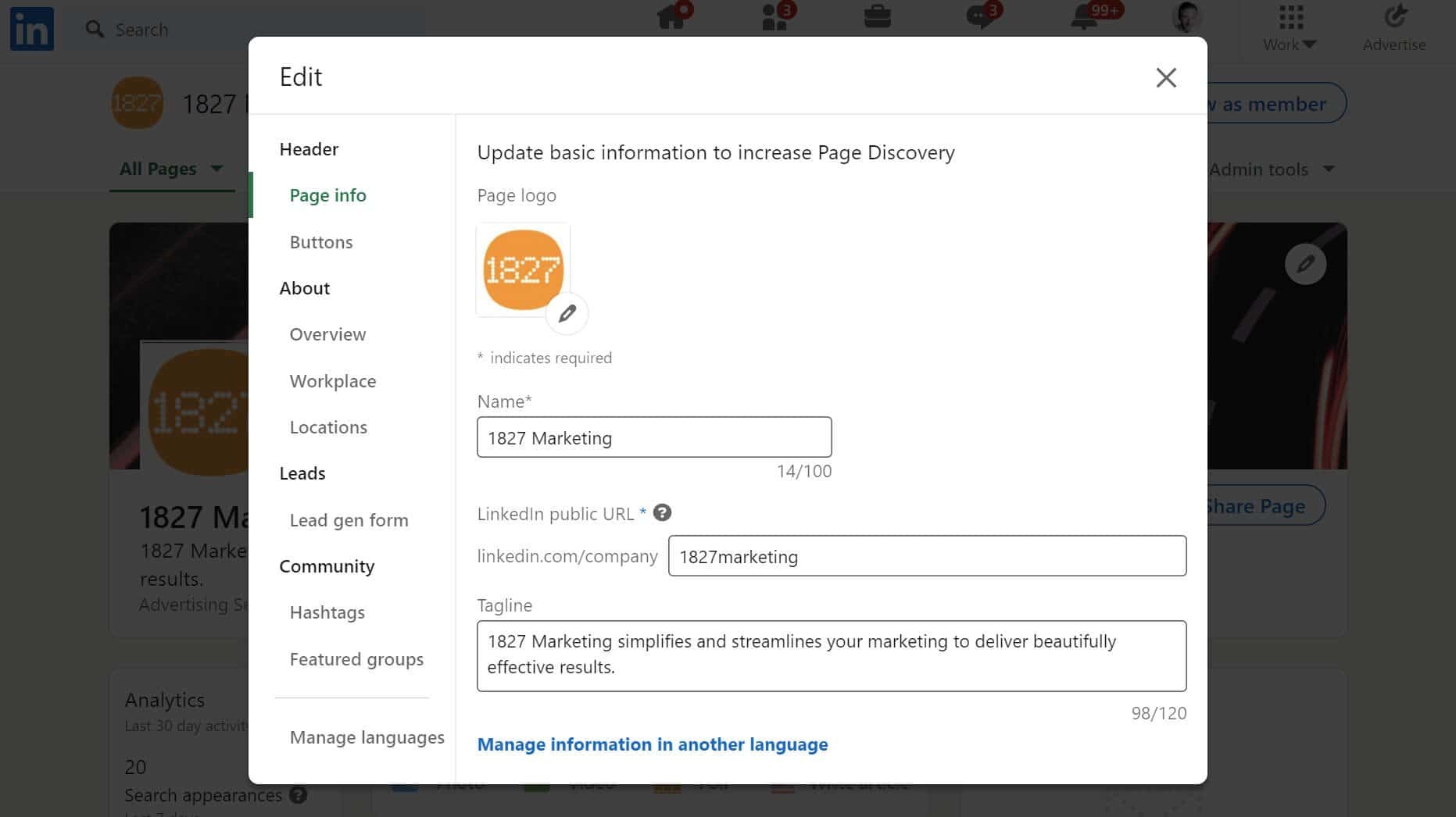Click the 1827 page logo thumbnail

tap(523, 270)
